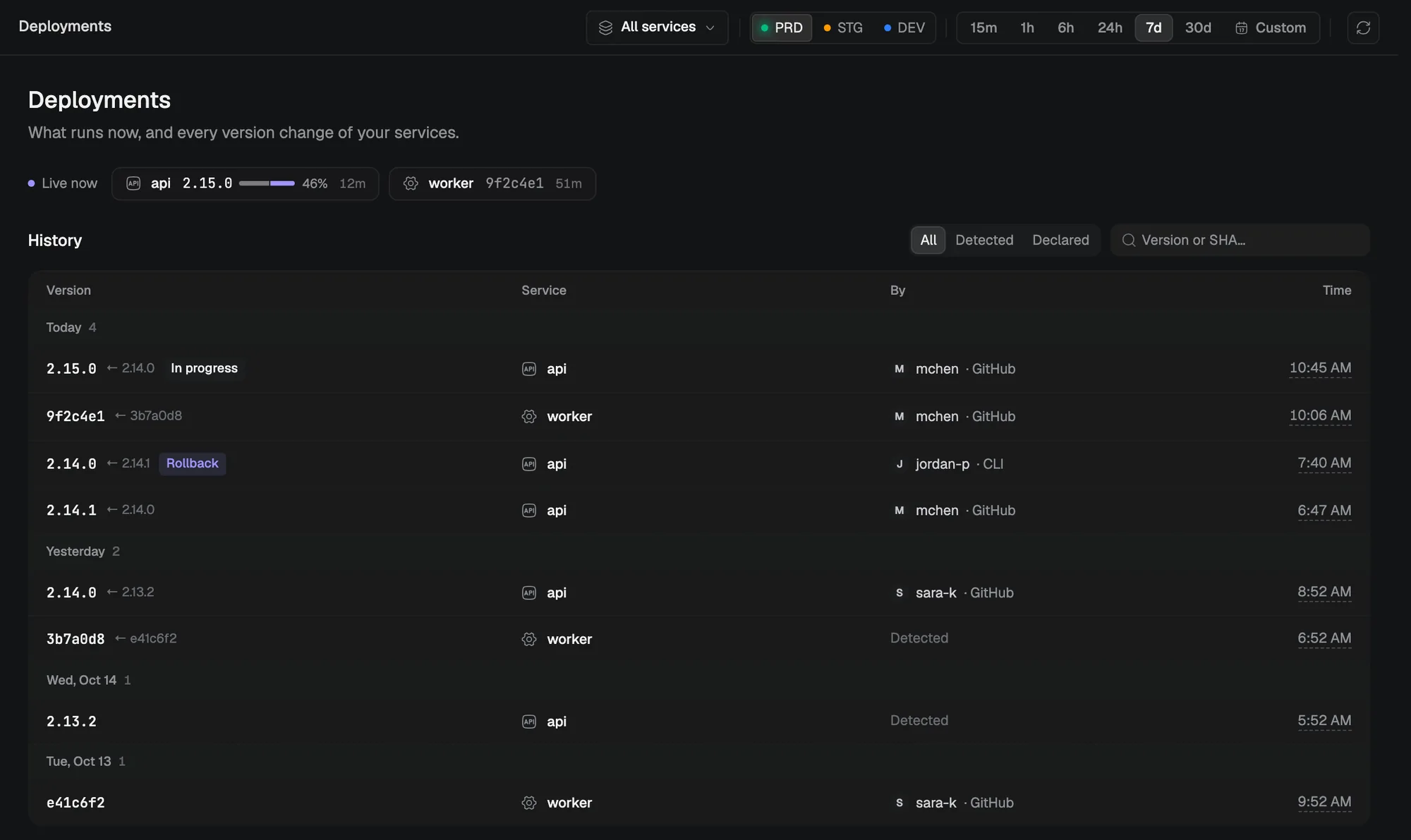
Task: Select the 7d time range
Action: point(1153,28)
